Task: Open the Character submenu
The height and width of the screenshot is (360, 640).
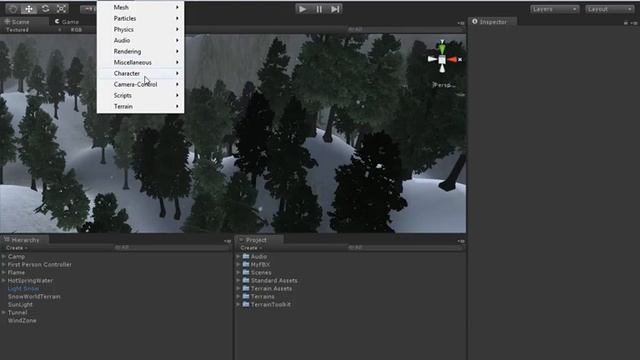Action: [x=140, y=73]
